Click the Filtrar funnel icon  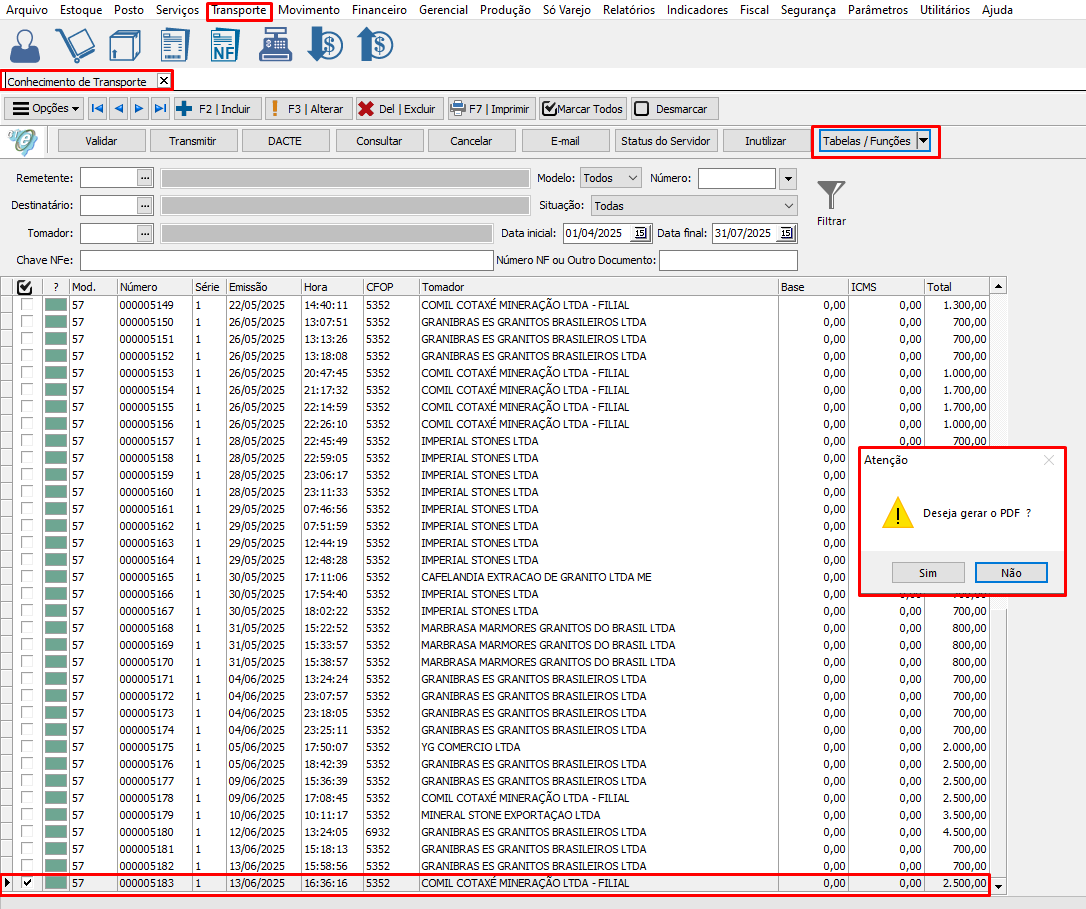point(831,196)
